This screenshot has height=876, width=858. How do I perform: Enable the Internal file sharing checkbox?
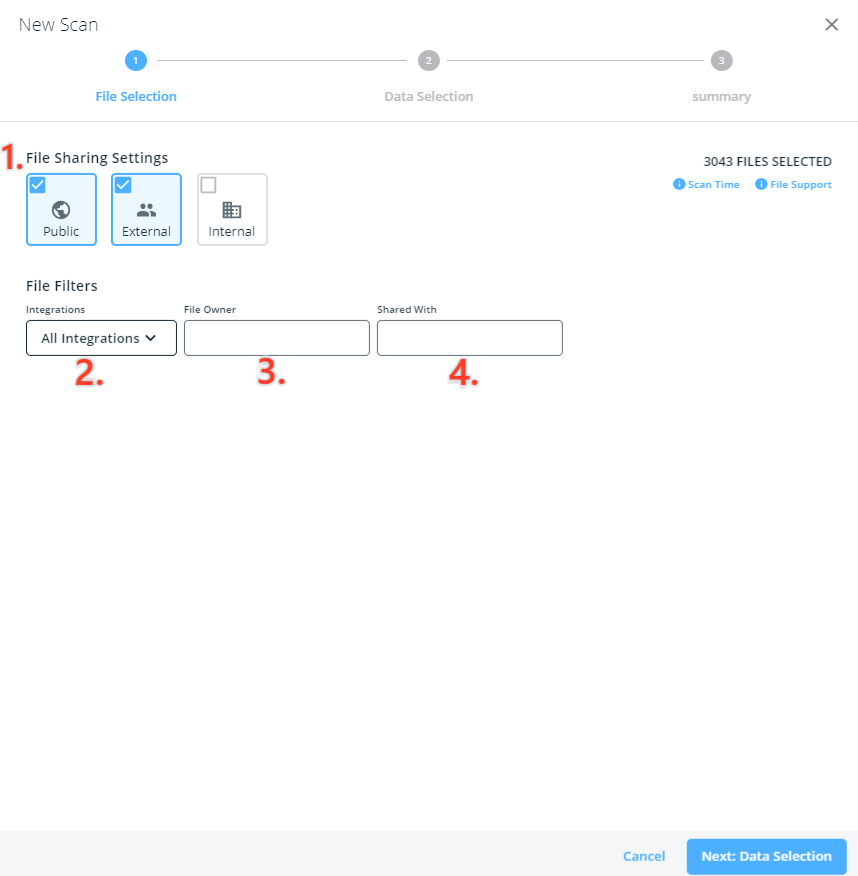click(209, 184)
